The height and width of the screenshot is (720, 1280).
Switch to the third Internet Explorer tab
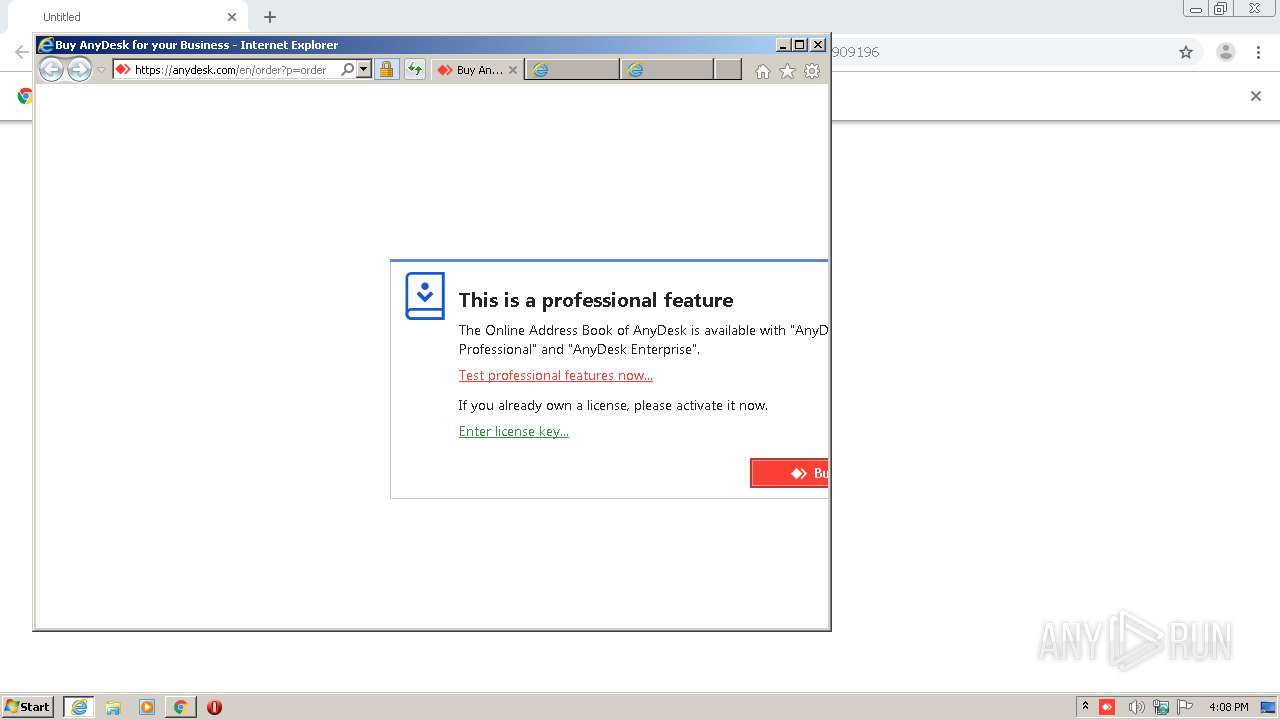pos(667,70)
